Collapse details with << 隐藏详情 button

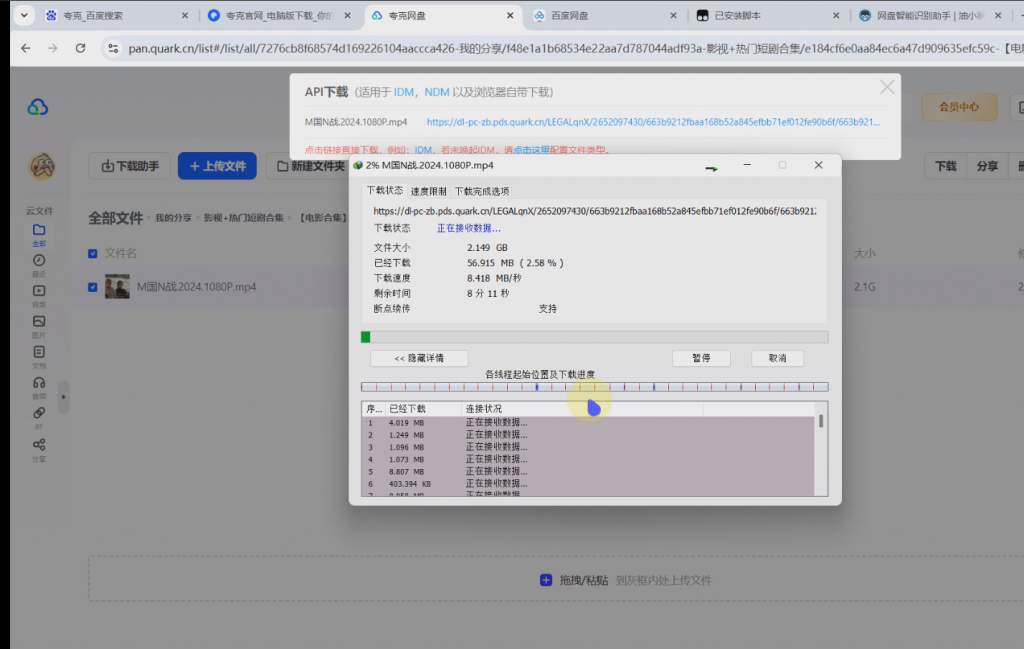[x=419, y=358]
